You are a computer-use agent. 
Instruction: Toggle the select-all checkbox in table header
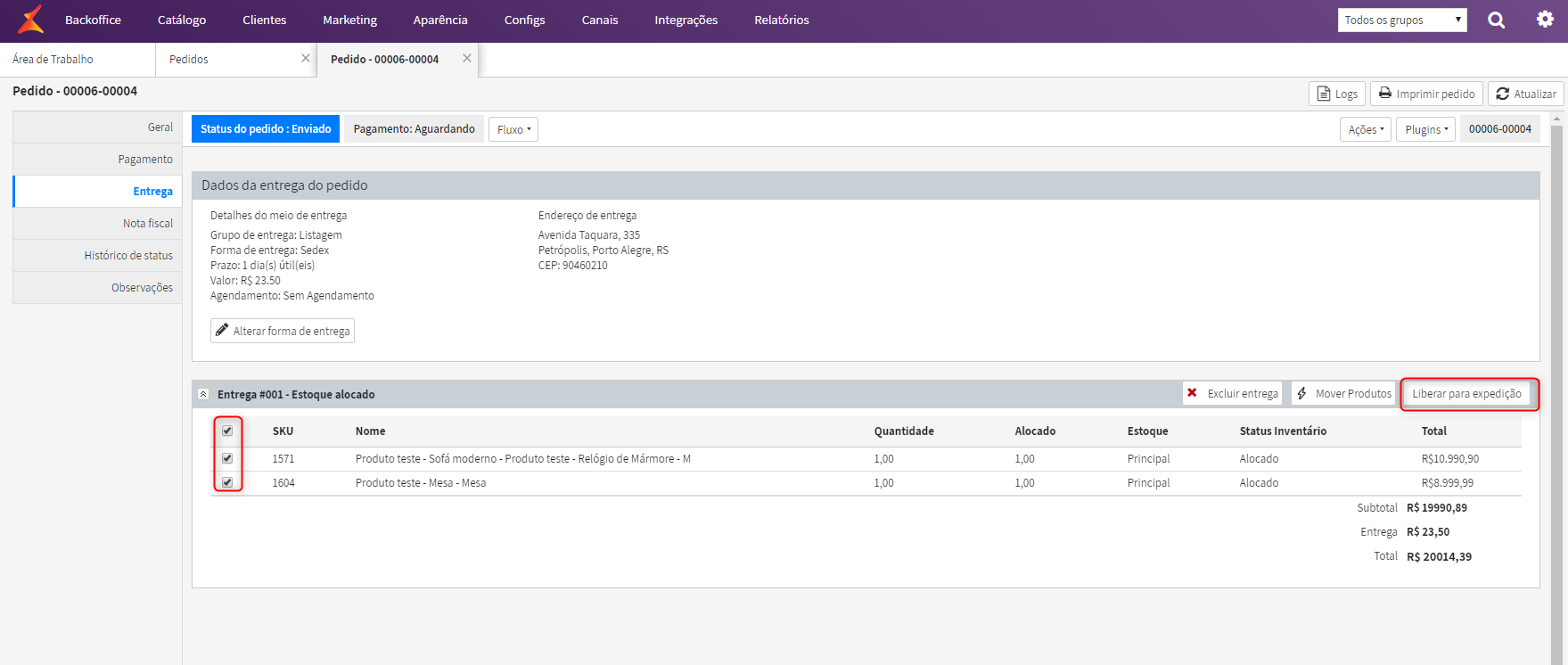point(227,431)
